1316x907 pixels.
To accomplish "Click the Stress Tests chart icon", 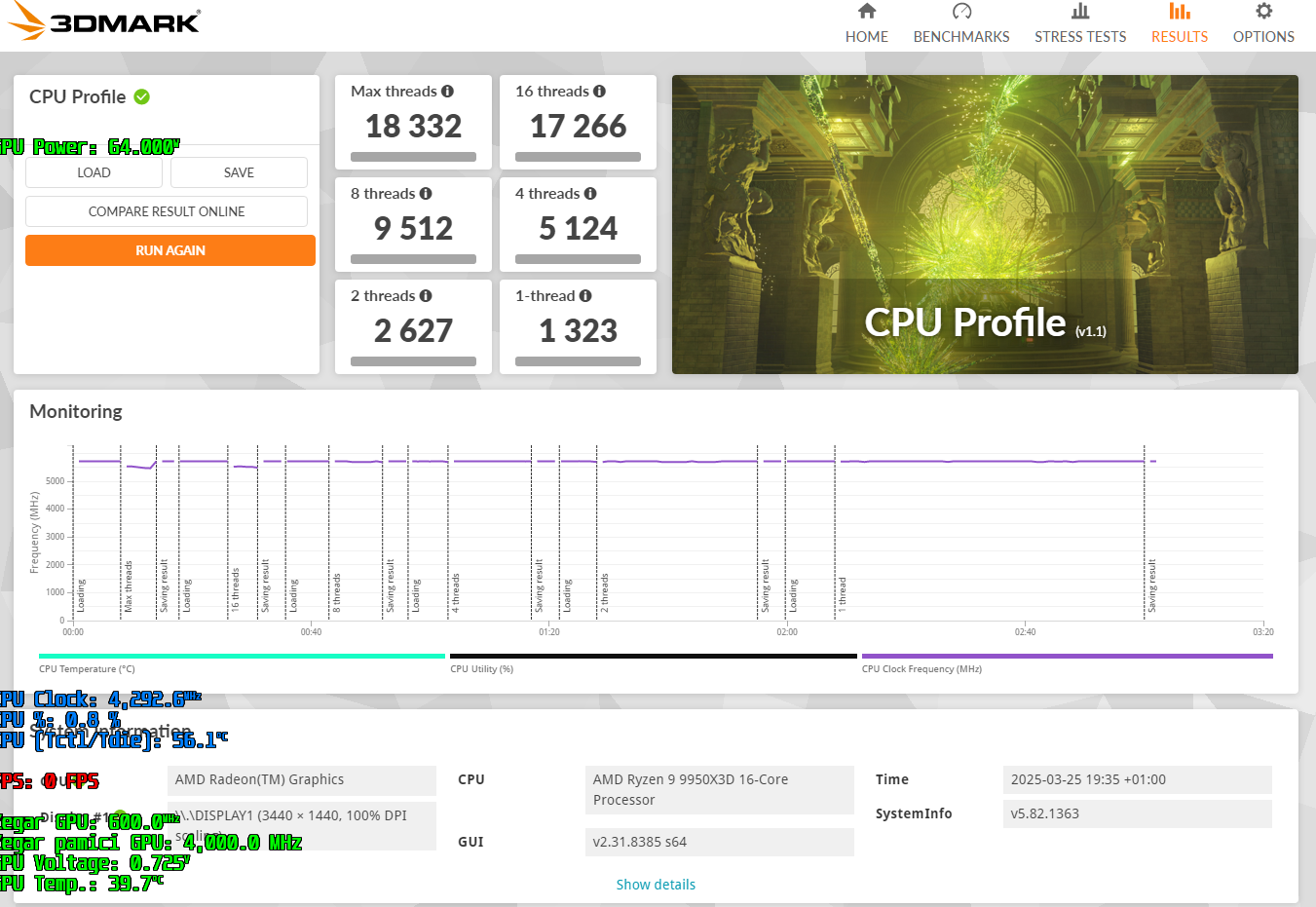I will tap(1080, 12).
